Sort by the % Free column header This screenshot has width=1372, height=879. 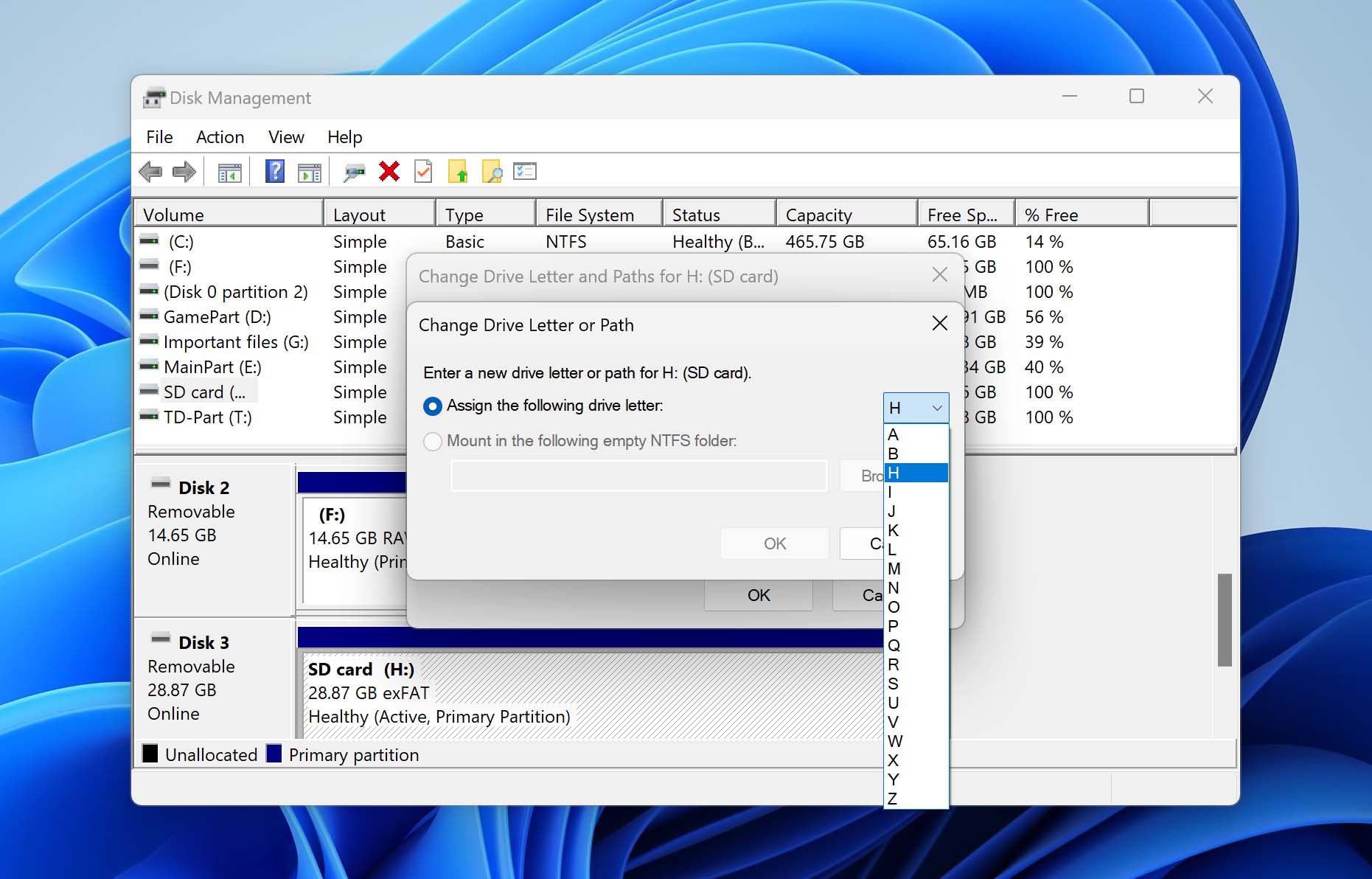[1082, 215]
